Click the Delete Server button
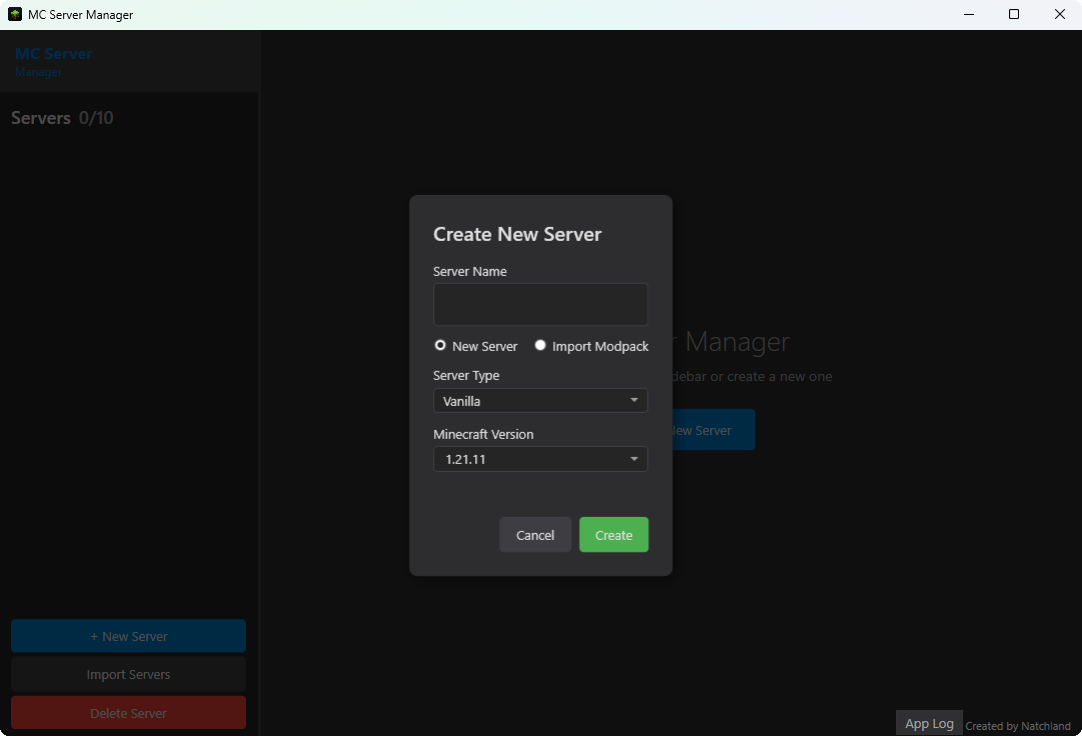The height and width of the screenshot is (736, 1082). (x=128, y=712)
